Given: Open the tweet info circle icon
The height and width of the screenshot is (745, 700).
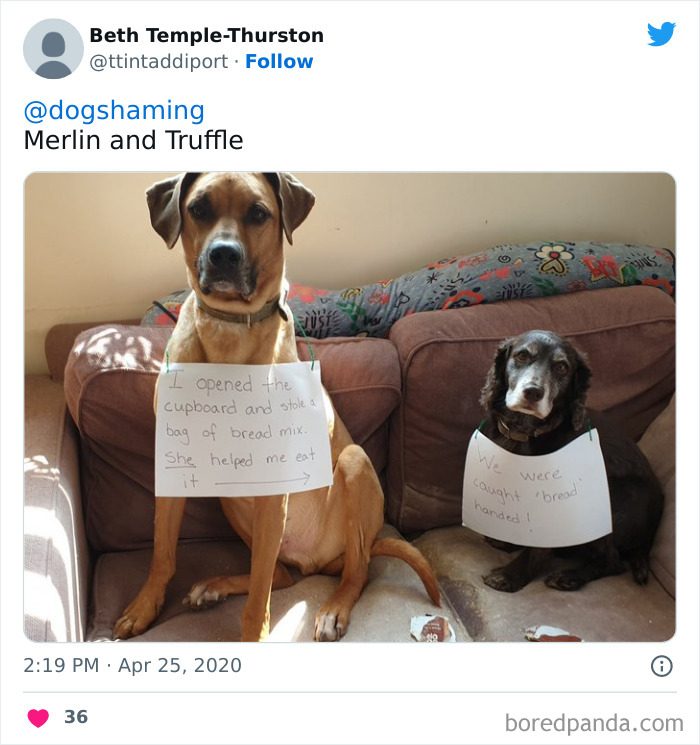Looking at the screenshot, I should coord(662,666).
